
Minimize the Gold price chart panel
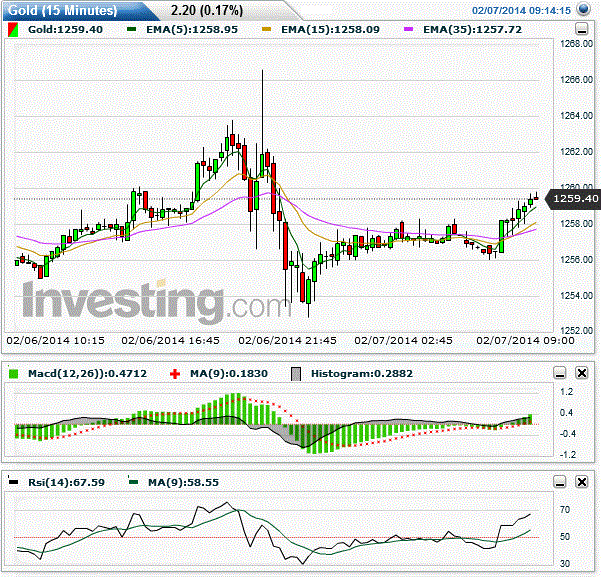coord(582,29)
